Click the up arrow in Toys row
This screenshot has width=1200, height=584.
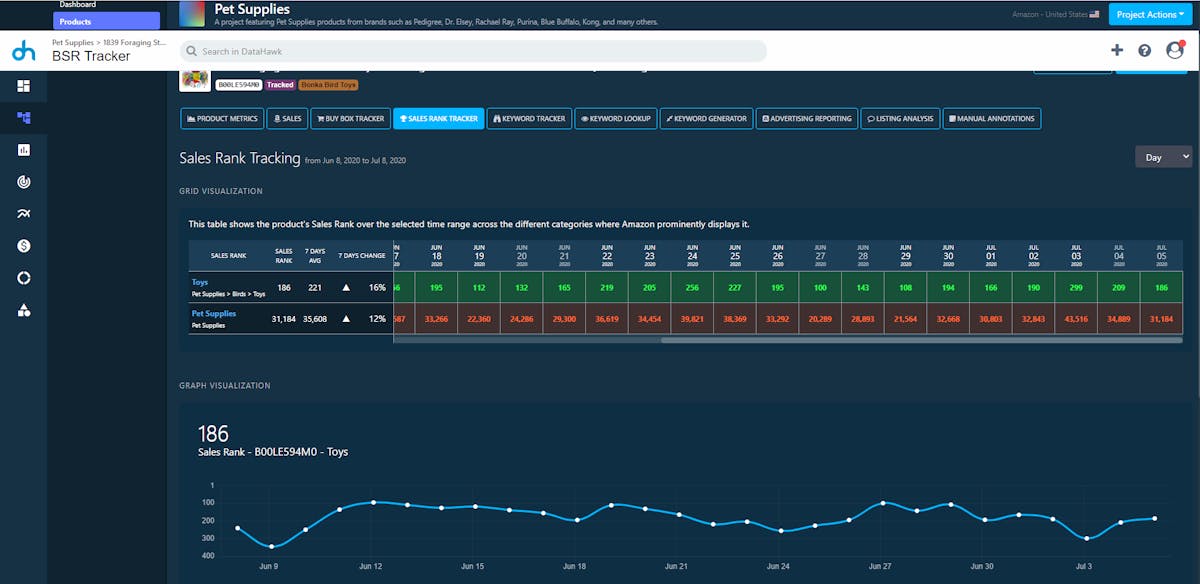tap(346, 287)
